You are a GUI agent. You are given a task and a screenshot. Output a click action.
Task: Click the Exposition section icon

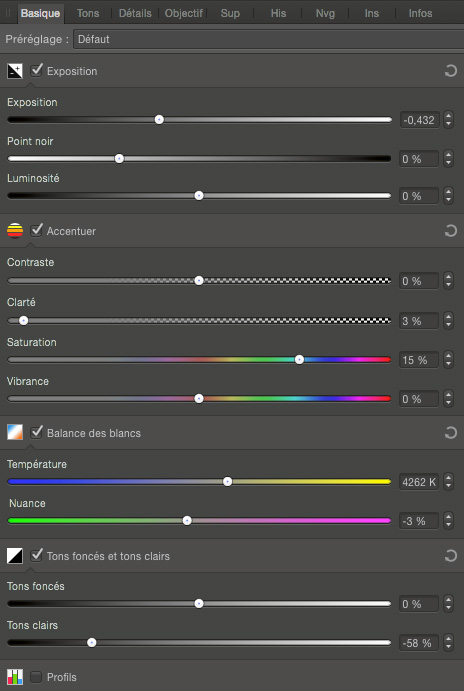pos(15,71)
